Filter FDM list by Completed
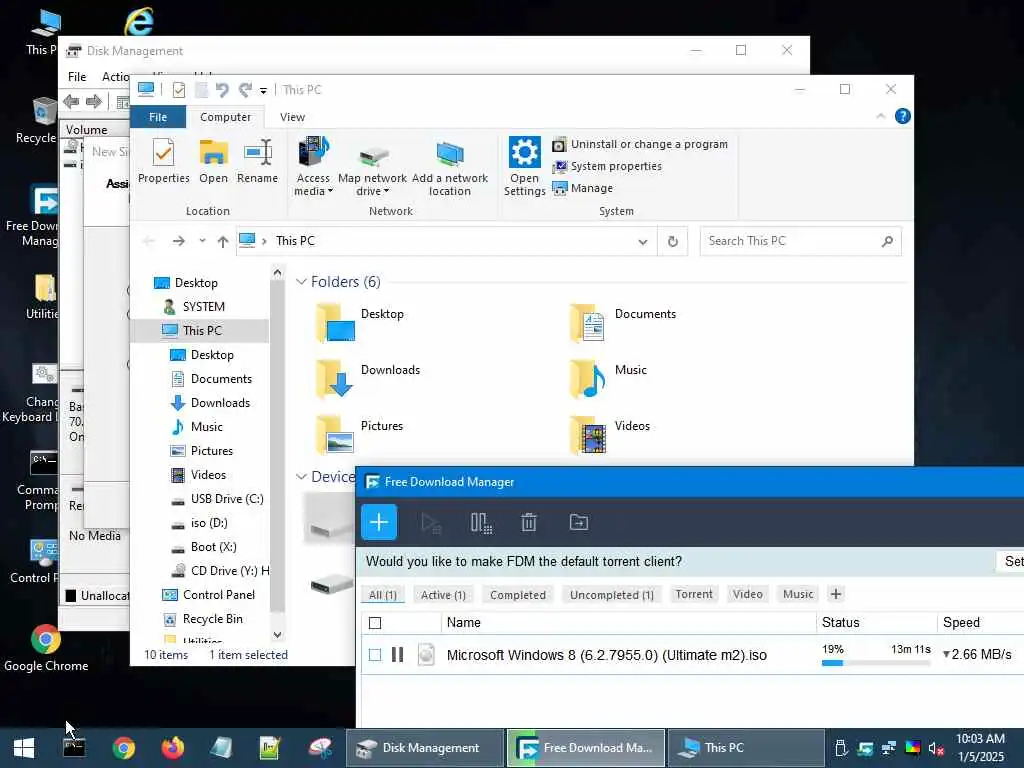The width and height of the screenshot is (1024, 768). [x=518, y=594]
